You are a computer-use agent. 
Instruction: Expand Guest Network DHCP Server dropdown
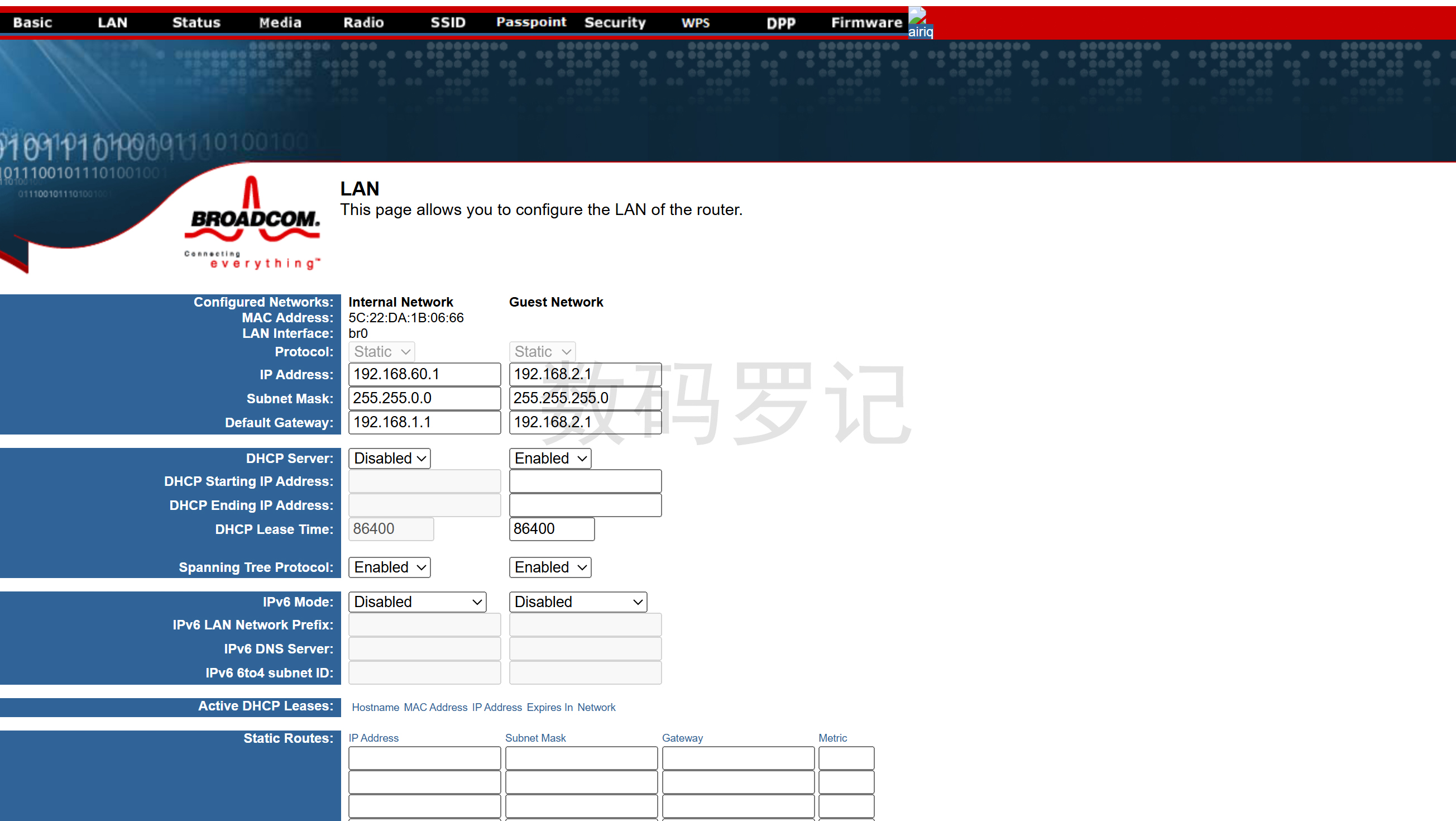tap(550, 458)
